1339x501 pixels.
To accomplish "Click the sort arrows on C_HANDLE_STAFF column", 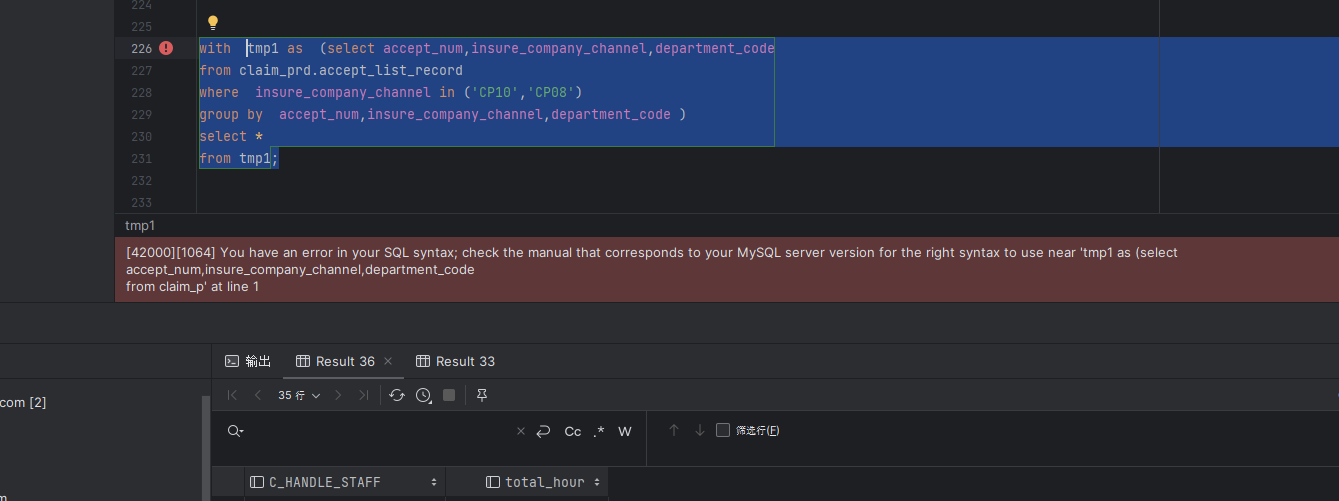I will (434, 482).
